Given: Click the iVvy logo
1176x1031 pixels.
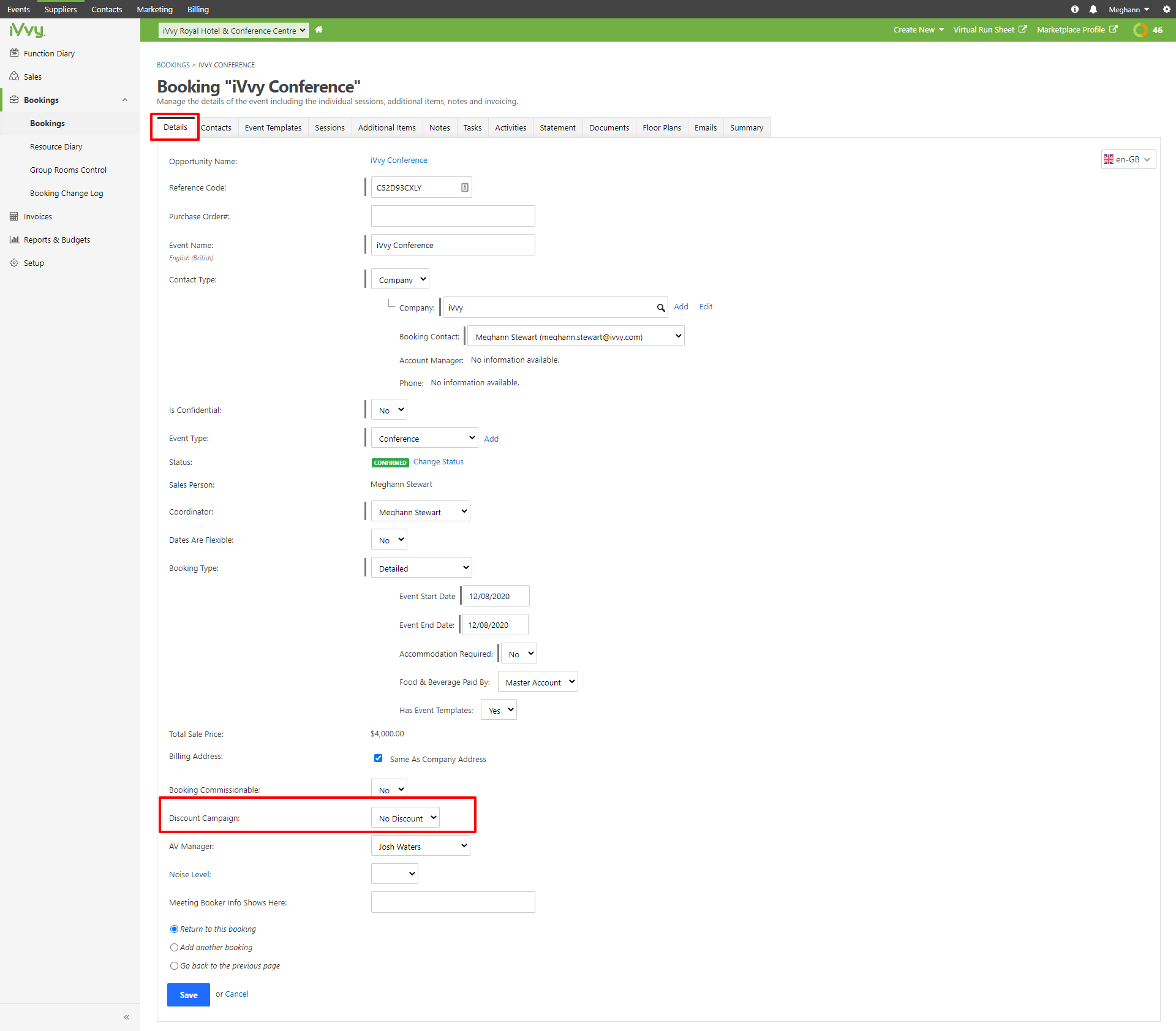Looking at the screenshot, I should pyautogui.click(x=27, y=30).
